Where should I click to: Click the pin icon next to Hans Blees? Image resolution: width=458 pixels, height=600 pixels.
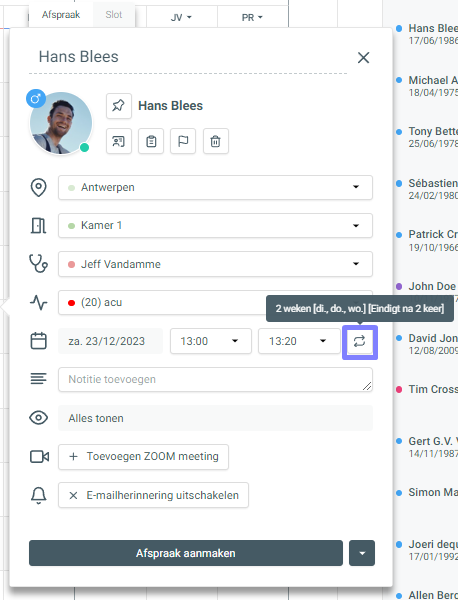[x=119, y=106]
